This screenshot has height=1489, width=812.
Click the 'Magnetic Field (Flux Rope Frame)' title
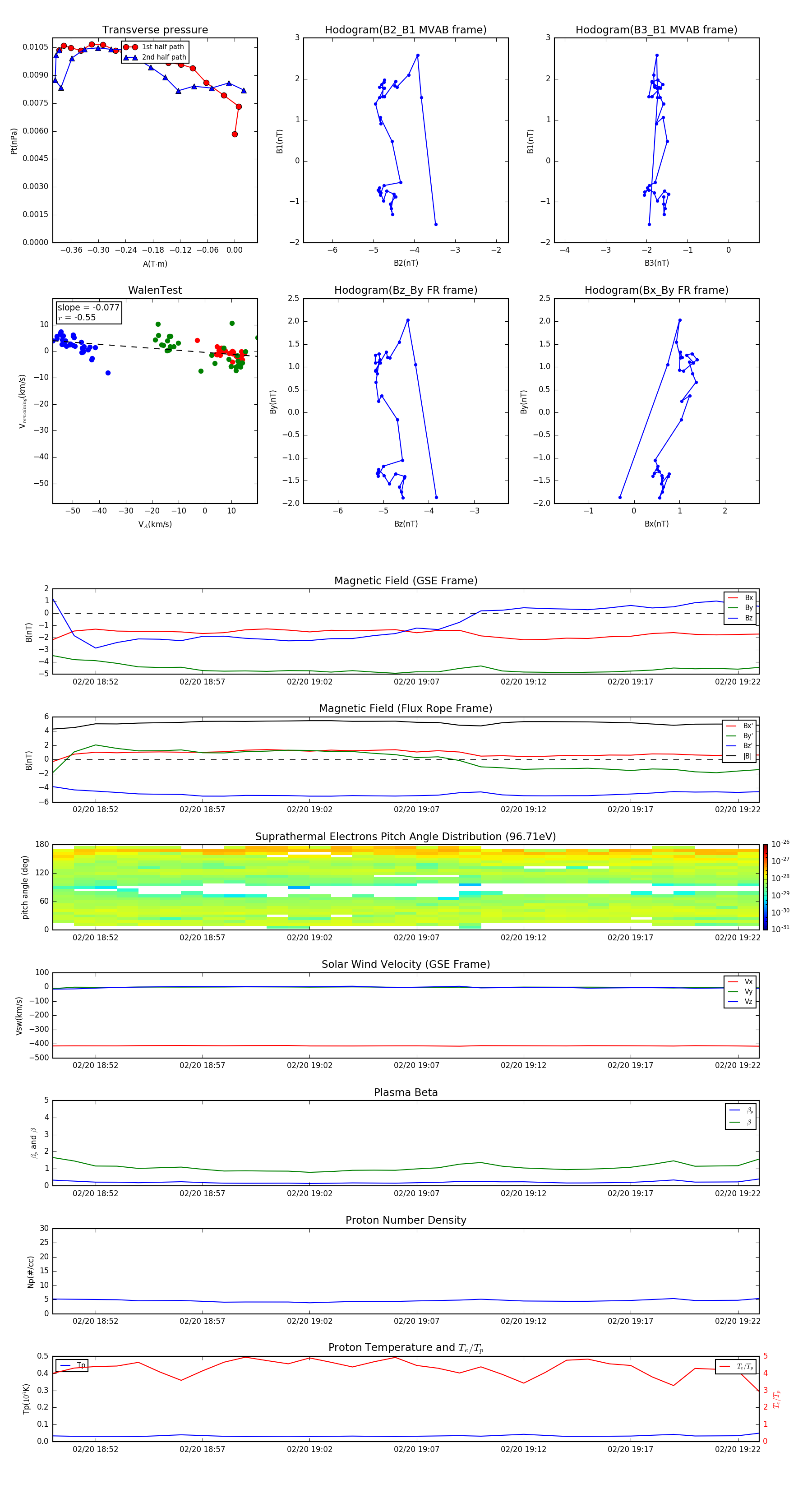[406, 709]
